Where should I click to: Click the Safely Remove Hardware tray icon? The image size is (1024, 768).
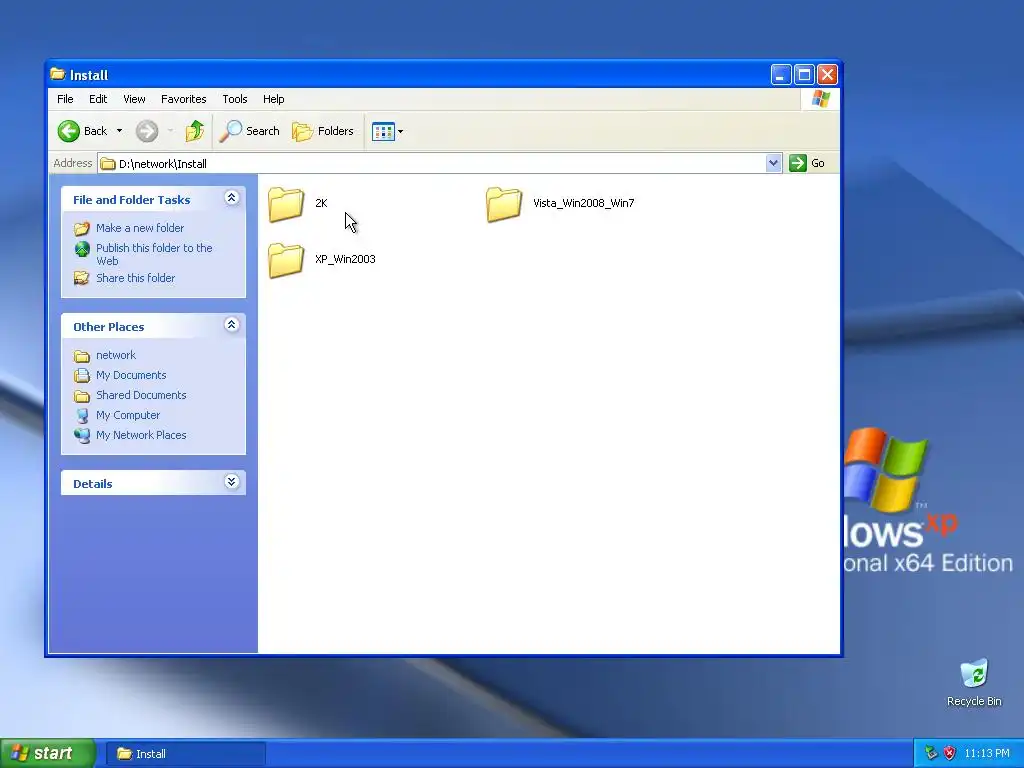pos(931,754)
